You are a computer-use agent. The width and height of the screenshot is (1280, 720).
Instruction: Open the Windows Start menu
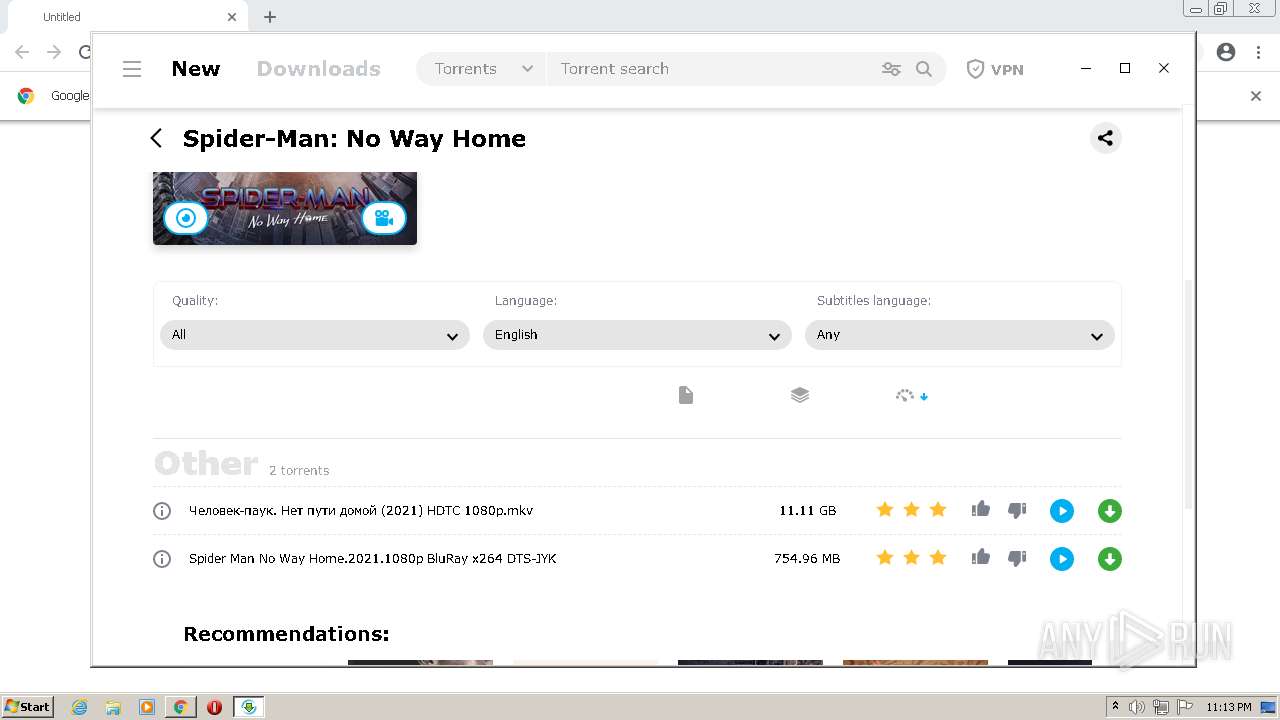(x=27, y=707)
